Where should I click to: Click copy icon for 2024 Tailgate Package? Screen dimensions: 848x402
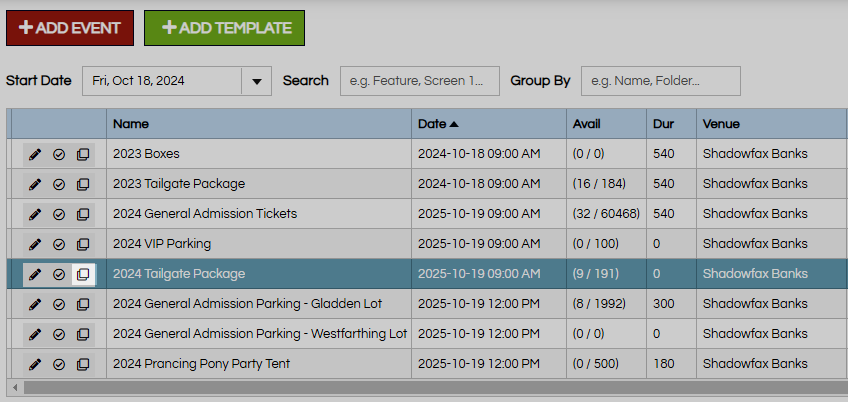coord(83,274)
